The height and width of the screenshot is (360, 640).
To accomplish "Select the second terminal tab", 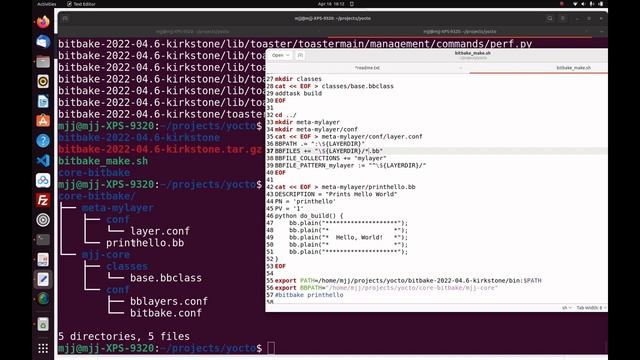I will pos(460,31).
